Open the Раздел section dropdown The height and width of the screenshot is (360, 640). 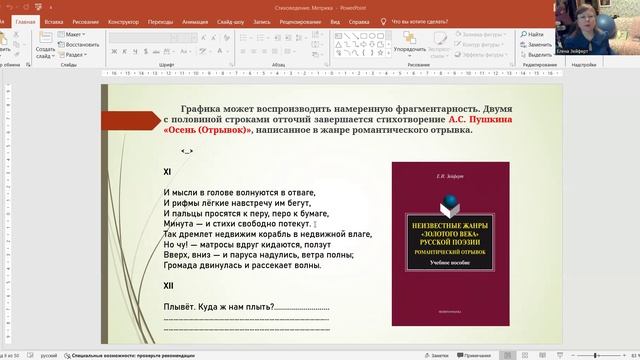click(x=73, y=54)
